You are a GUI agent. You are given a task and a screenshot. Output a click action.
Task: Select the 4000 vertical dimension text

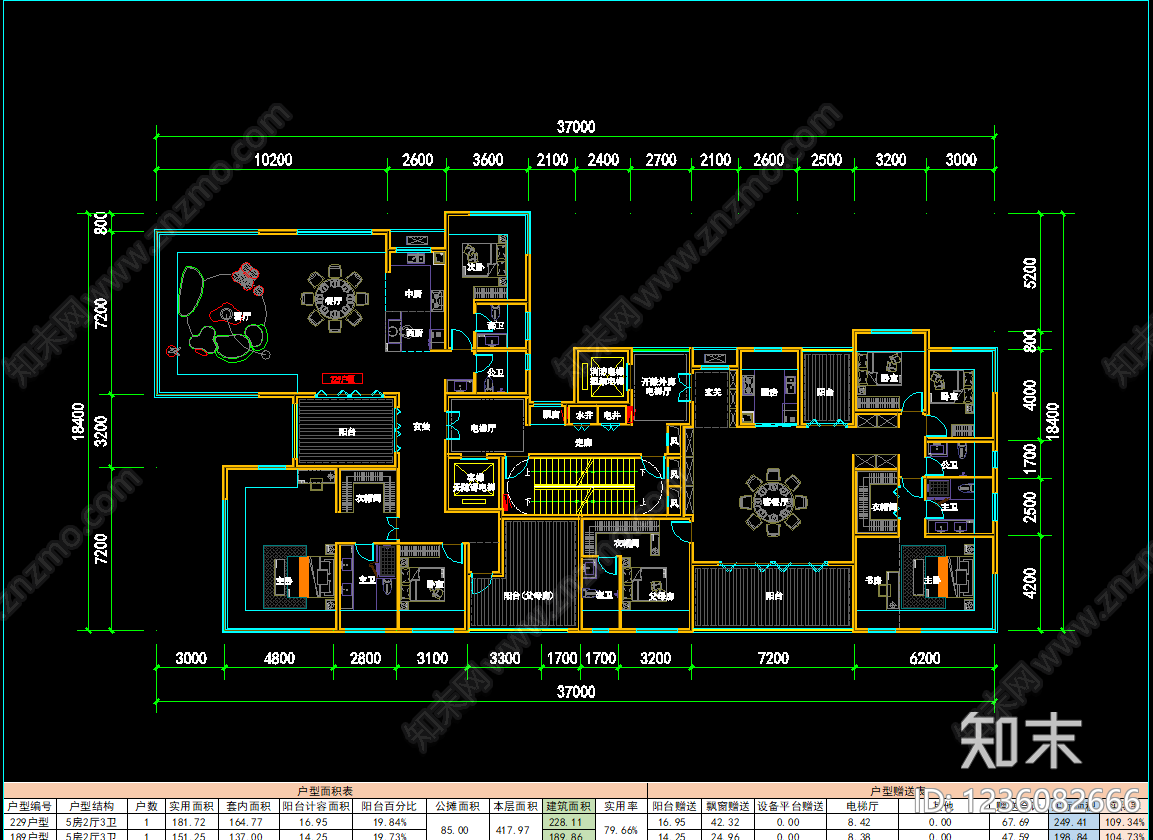1030,395
